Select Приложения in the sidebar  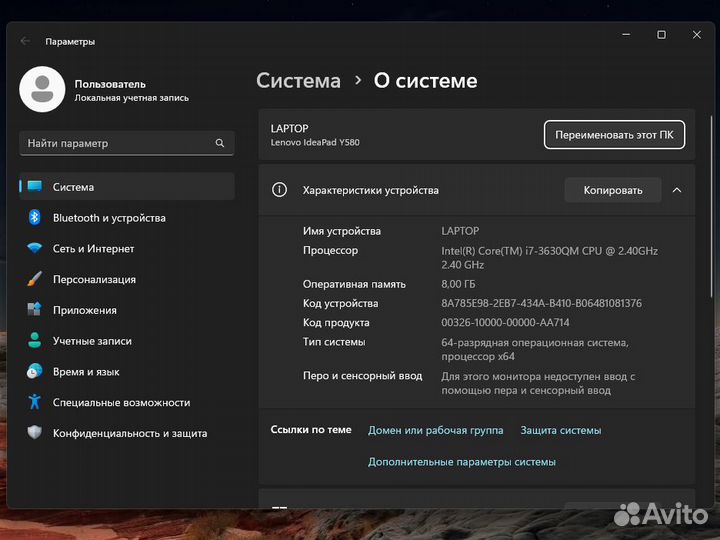(127, 310)
